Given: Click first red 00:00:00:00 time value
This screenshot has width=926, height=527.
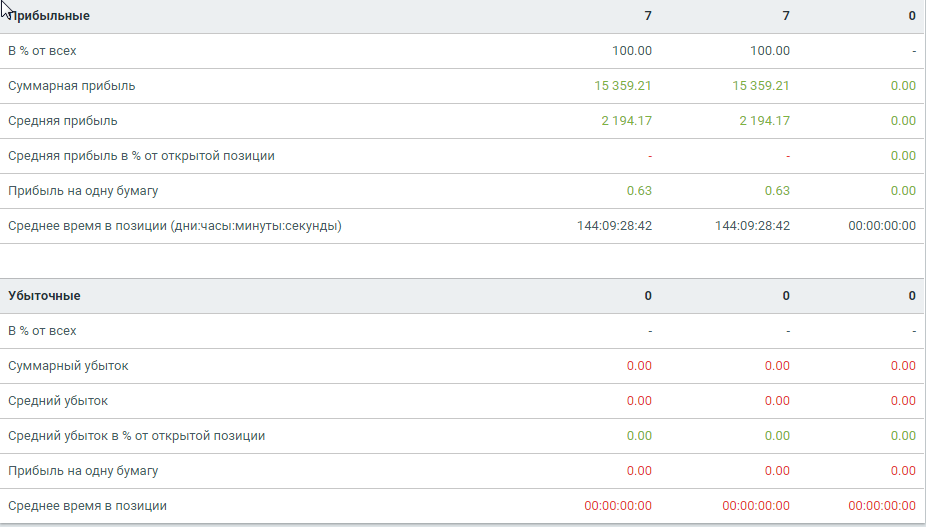Looking at the screenshot, I should coord(618,506).
